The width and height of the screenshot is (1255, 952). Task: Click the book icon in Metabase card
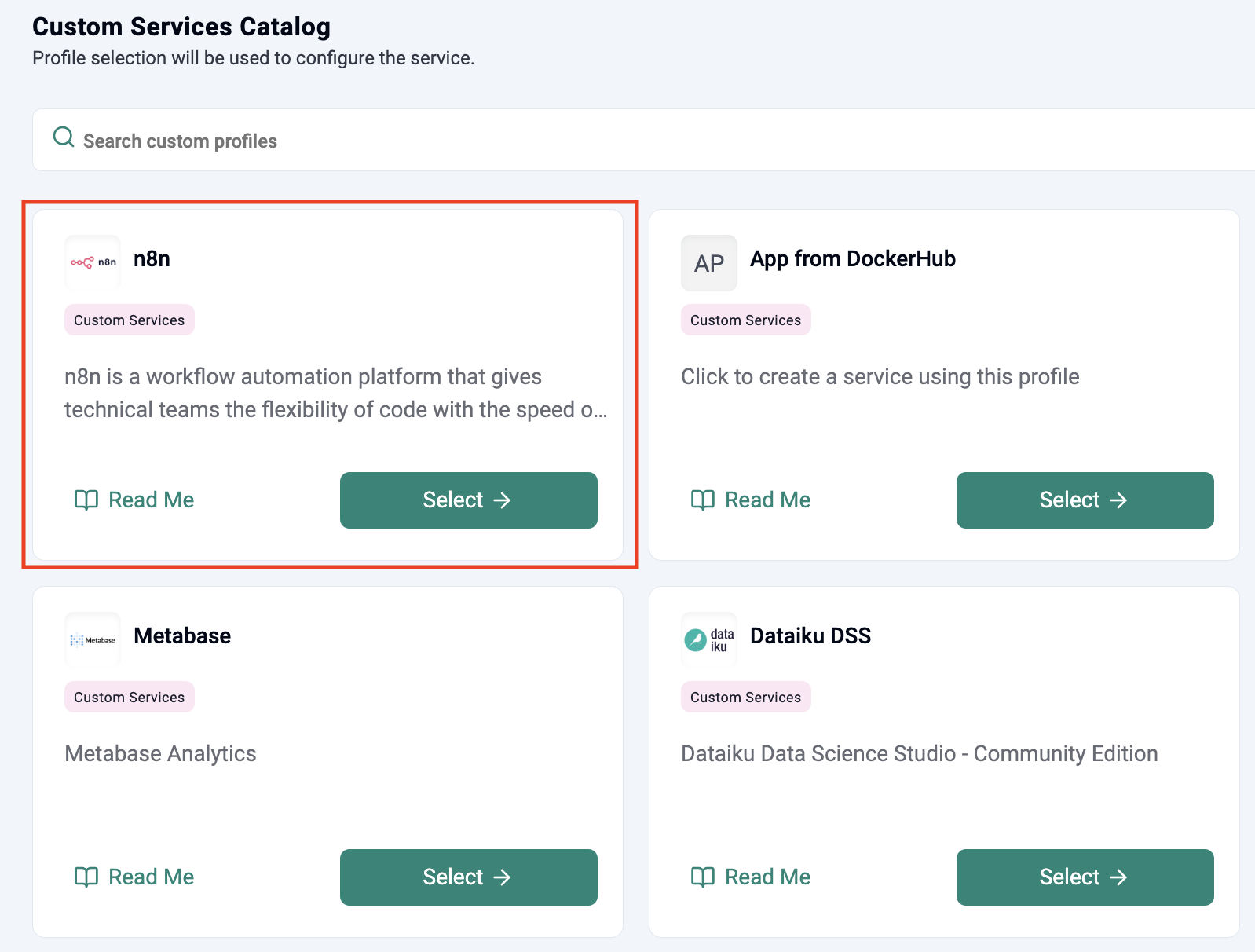(86, 877)
